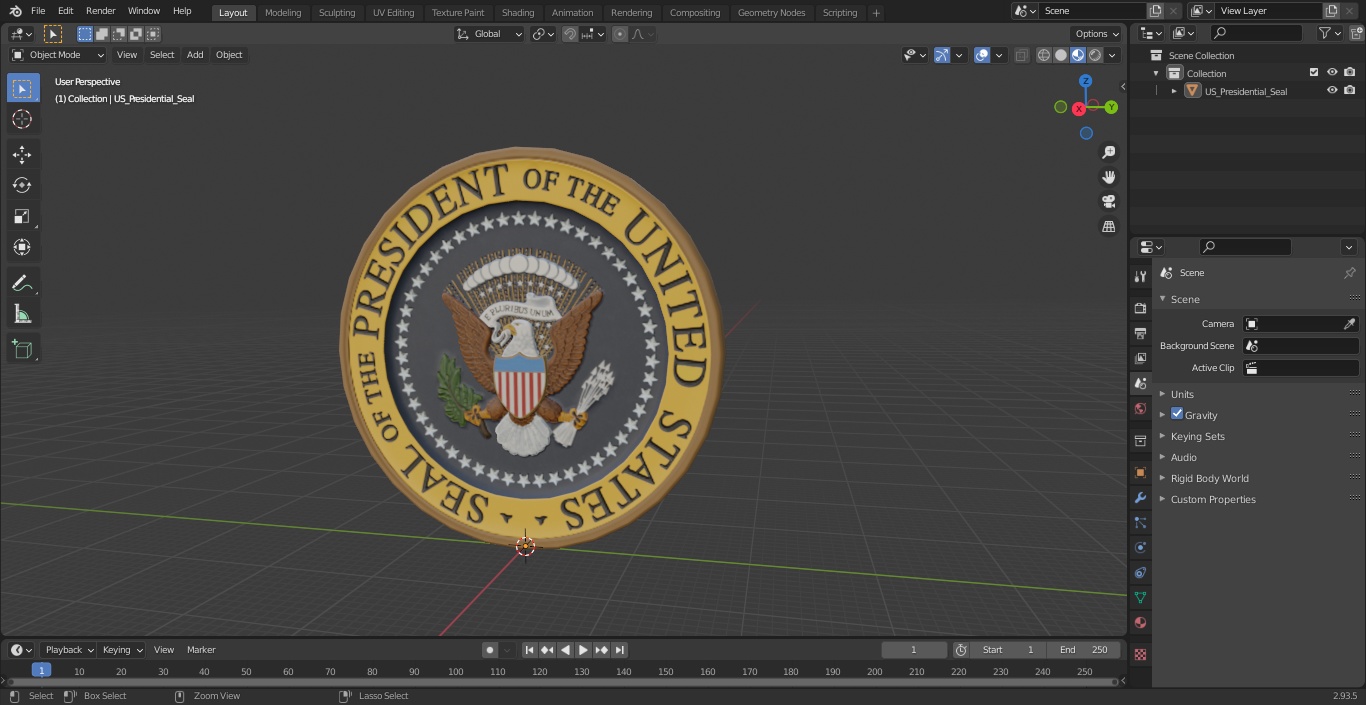Expand the Custom Properties panel
The image size is (1366, 705).
[x=1212, y=499]
